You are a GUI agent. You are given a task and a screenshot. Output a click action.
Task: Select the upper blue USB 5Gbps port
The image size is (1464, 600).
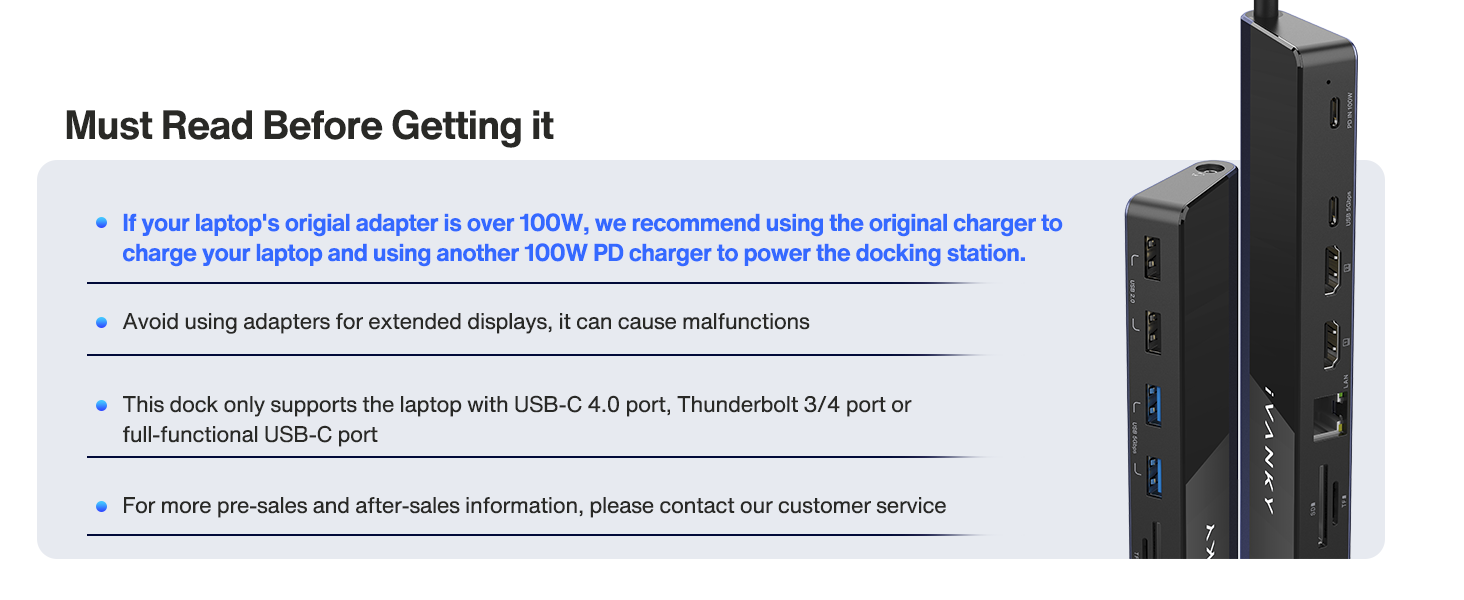(1153, 402)
